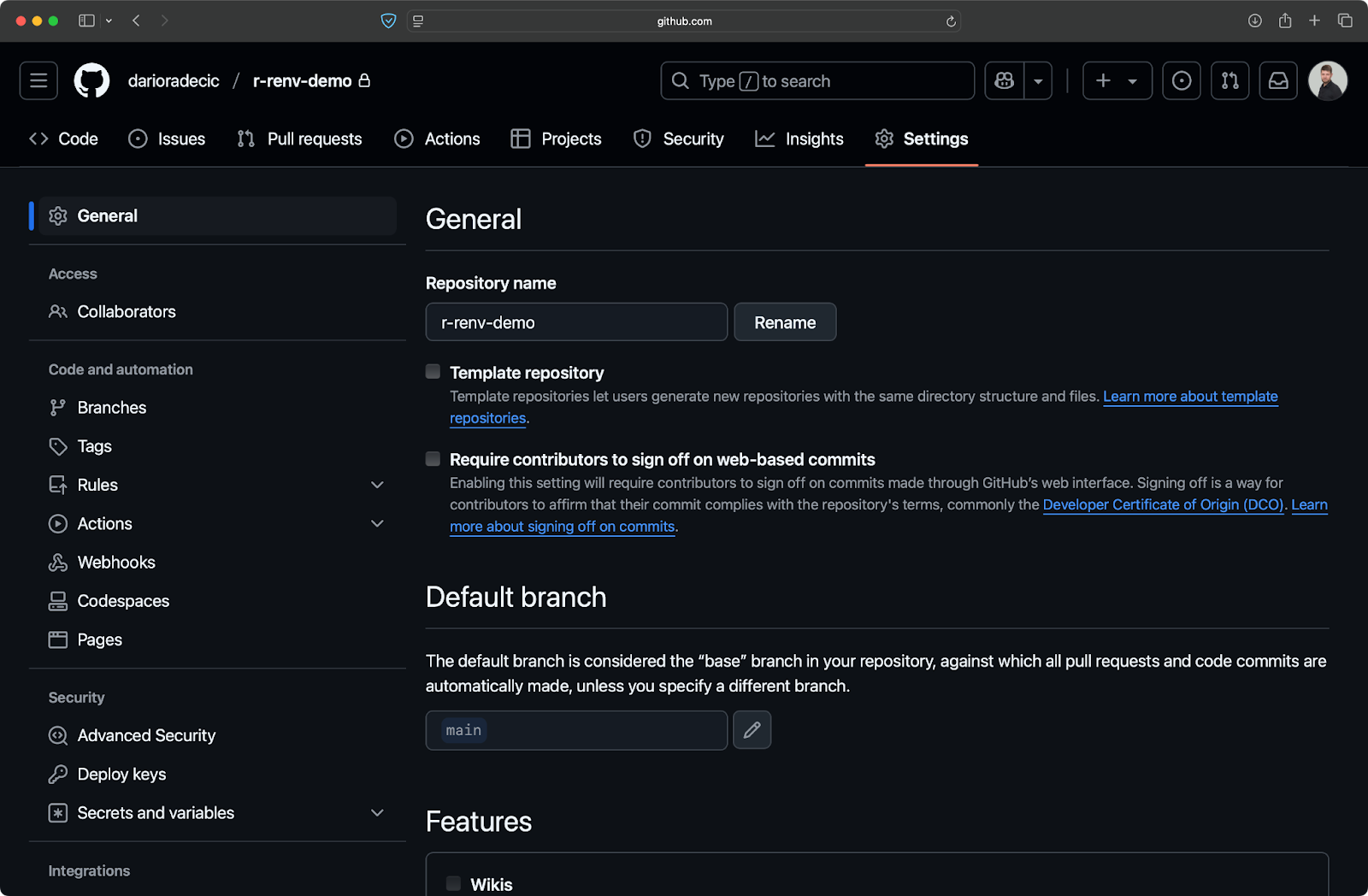The height and width of the screenshot is (896, 1368).
Task: Toggle the Wikis feature checkbox
Action: point(453,883)
